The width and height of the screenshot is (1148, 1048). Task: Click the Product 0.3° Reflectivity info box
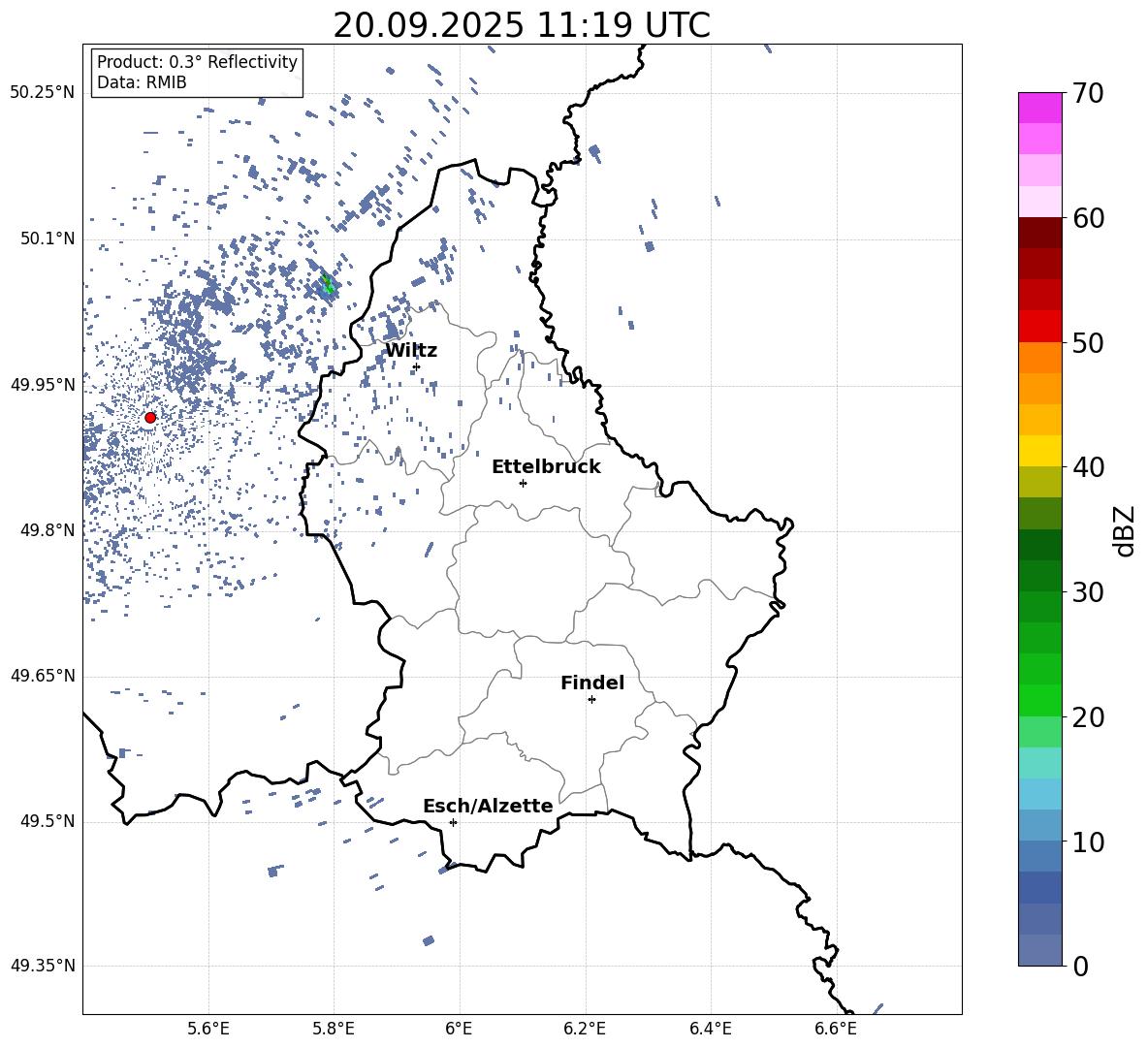click(x=197, y=72)
